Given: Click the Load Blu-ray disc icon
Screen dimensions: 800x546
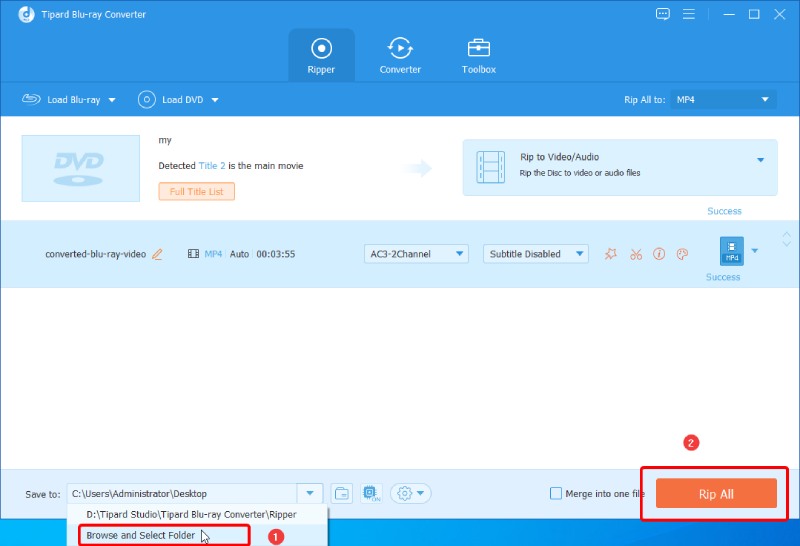Looking at the screenshot, I should click(x=31, y=99).
